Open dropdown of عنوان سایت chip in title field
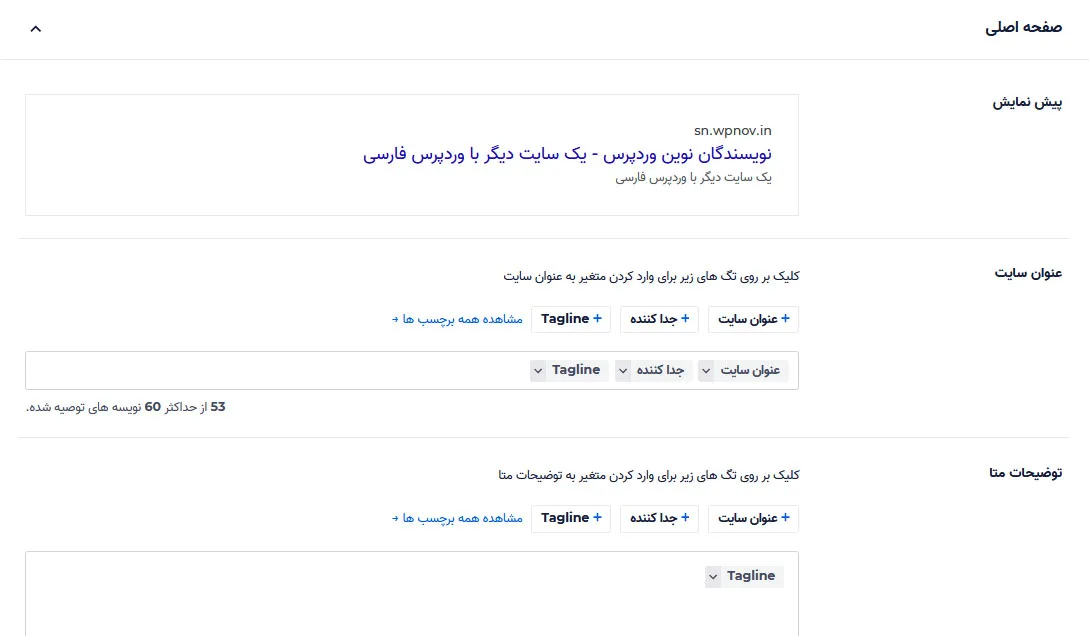This screenshot has width=1089, height=636. point(706,371)
